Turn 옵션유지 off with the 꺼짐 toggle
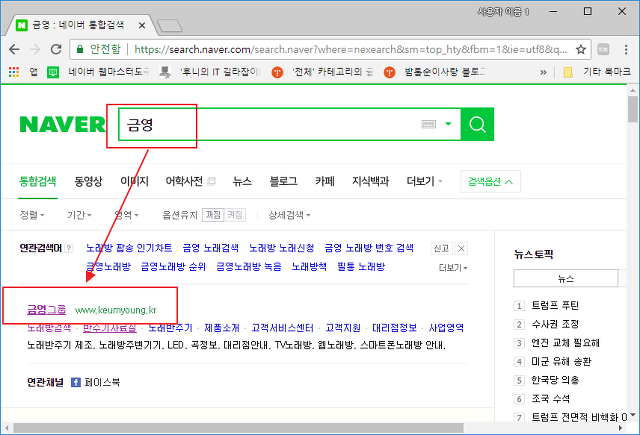 (213, 215)
